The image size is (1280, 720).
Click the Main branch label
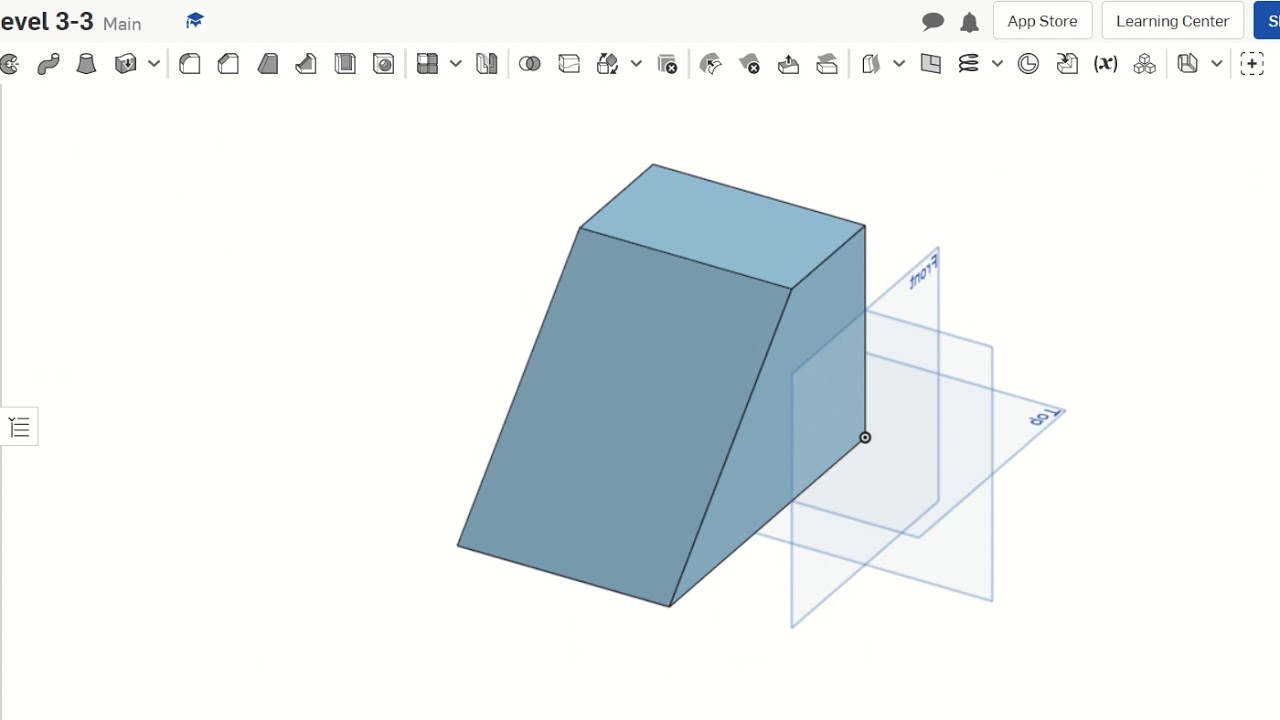(x=122, y=23)
